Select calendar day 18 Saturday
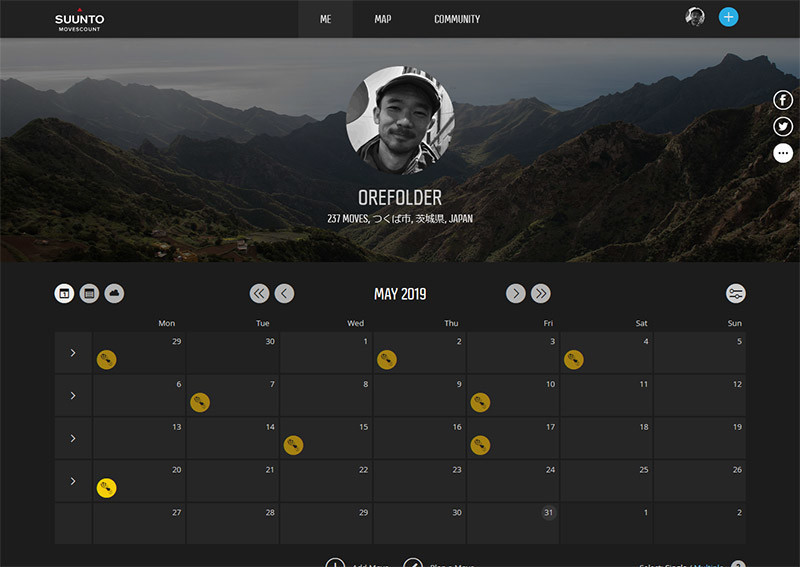 [x=607, y=438]
